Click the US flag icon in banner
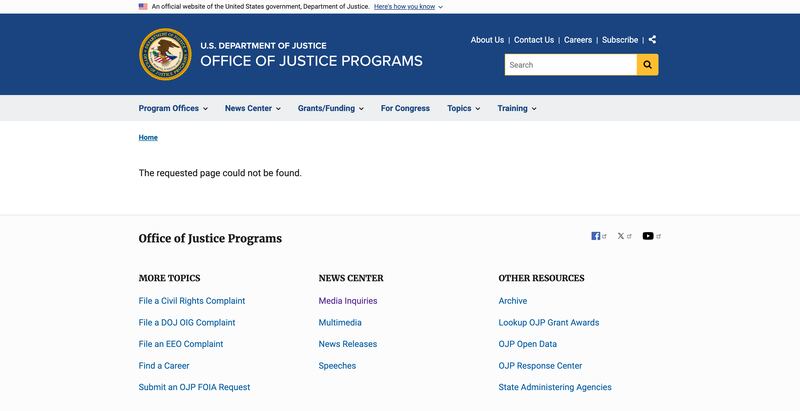Screen dimensions: 800x411 tap(143, 6)
